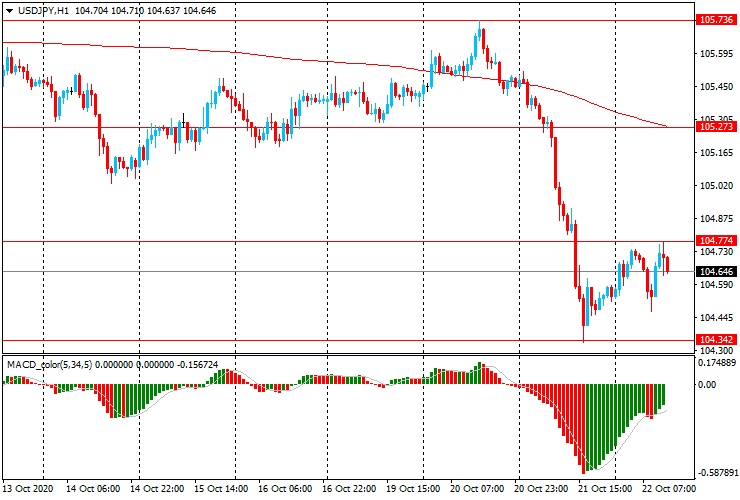Click the 14 Oct 22:00 time label

pos(157,488)
